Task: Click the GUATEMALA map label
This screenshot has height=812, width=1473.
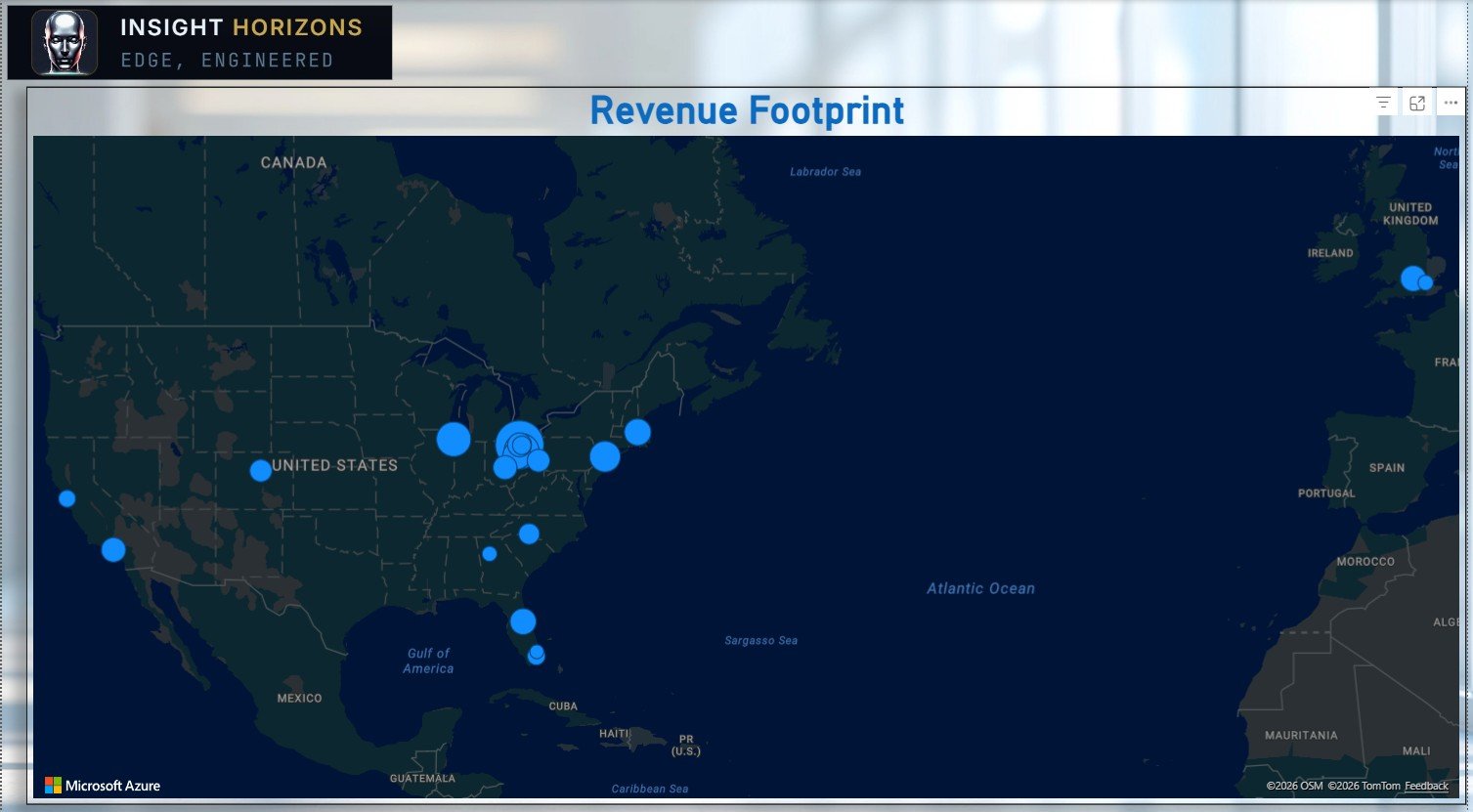Action: point(422,779)
